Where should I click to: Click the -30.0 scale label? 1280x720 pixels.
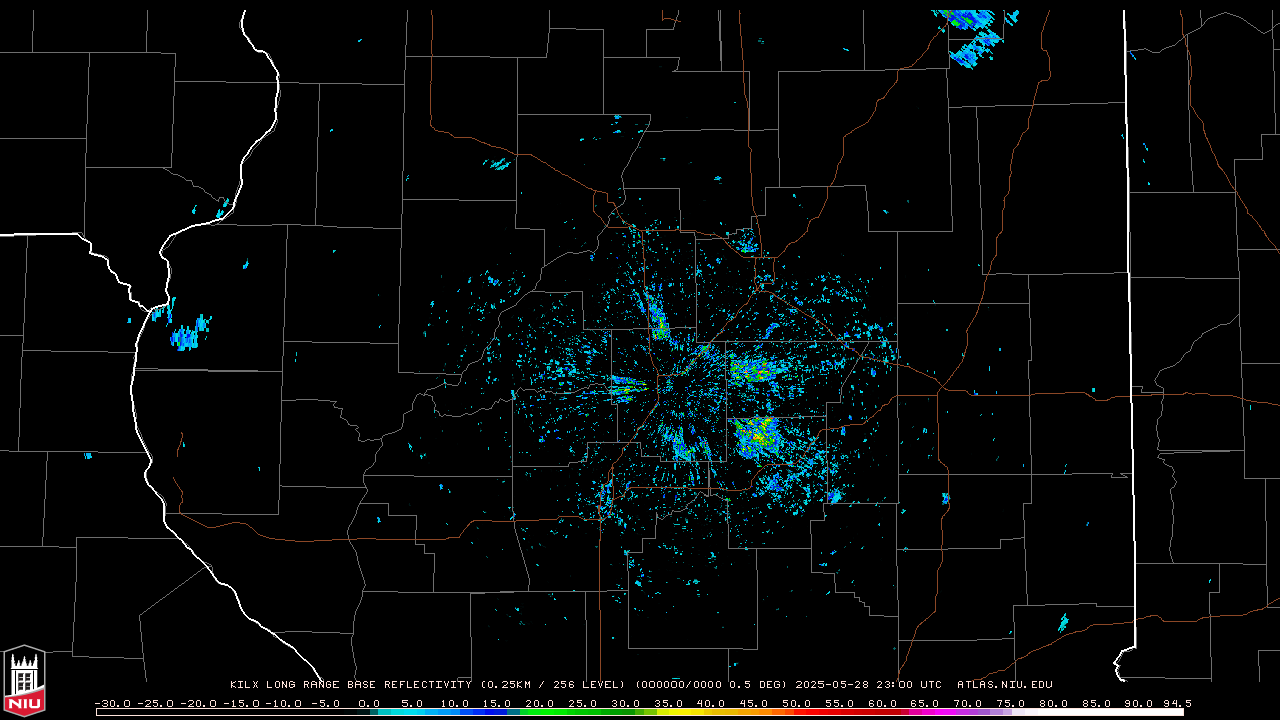[x=112, y=704]
